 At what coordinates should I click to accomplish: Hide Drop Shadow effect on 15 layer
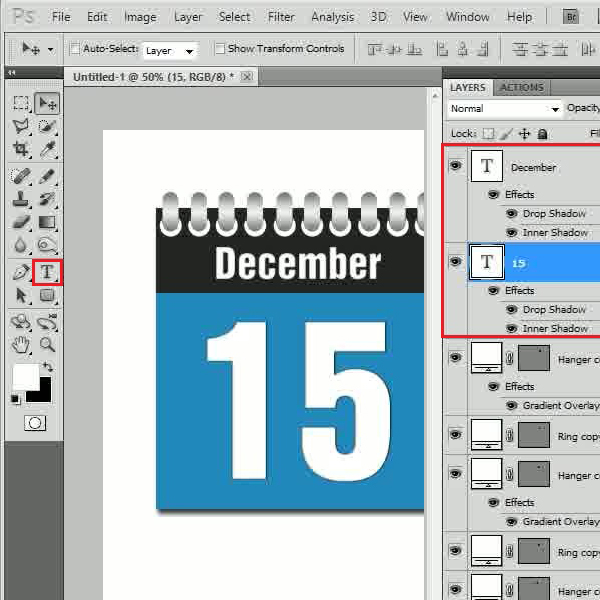point(511,310)
